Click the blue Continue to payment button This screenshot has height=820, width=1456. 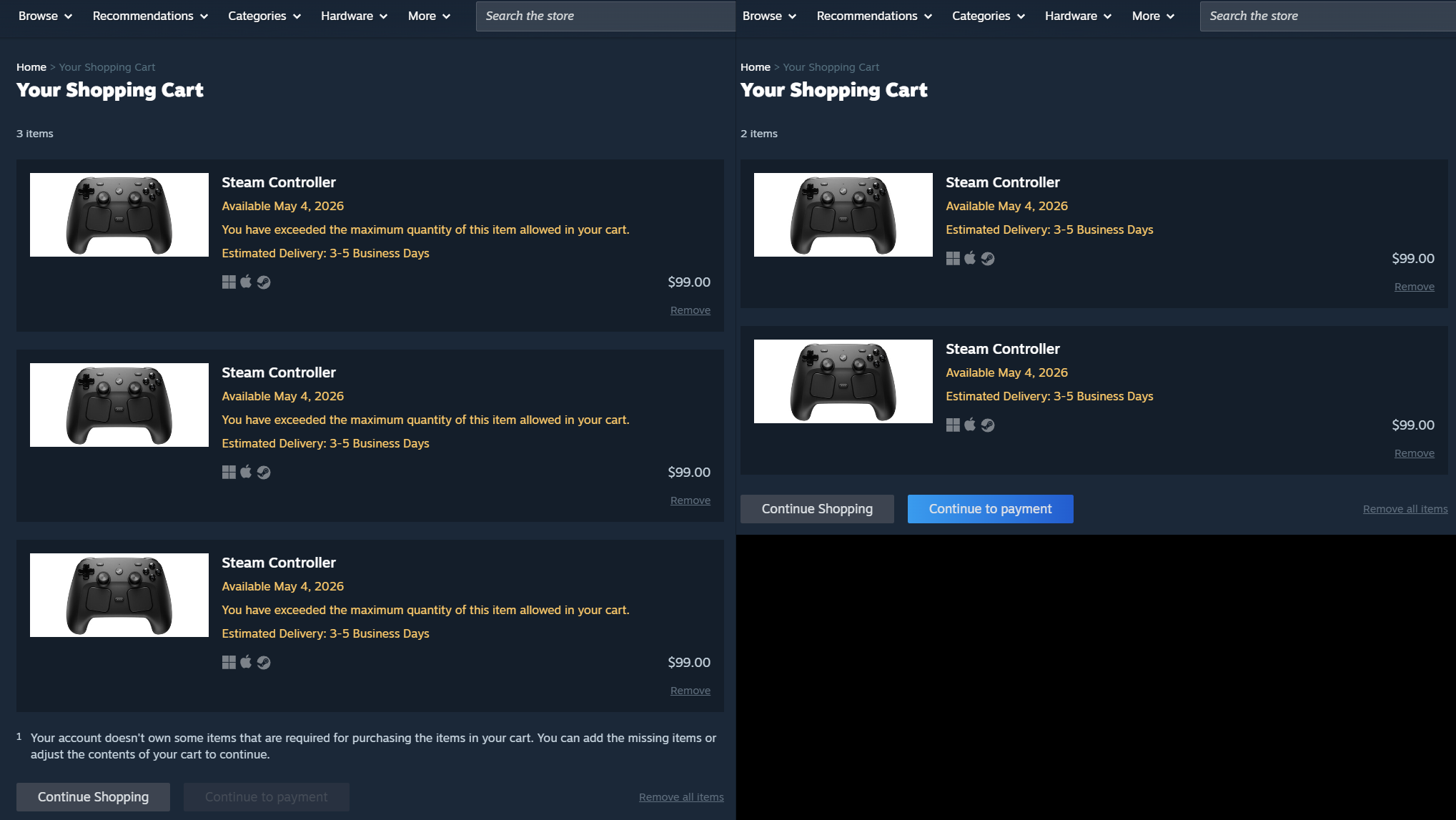click(991, 509)
